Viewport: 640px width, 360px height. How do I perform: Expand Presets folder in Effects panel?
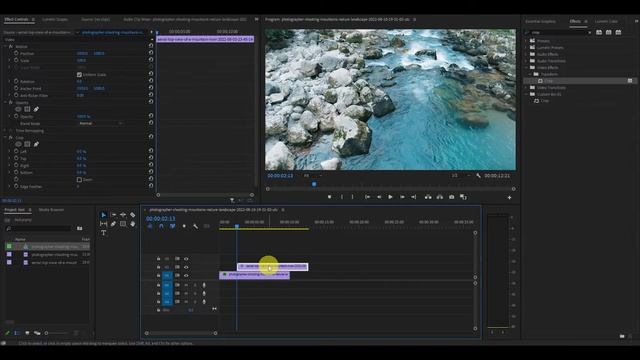point(526,41)
